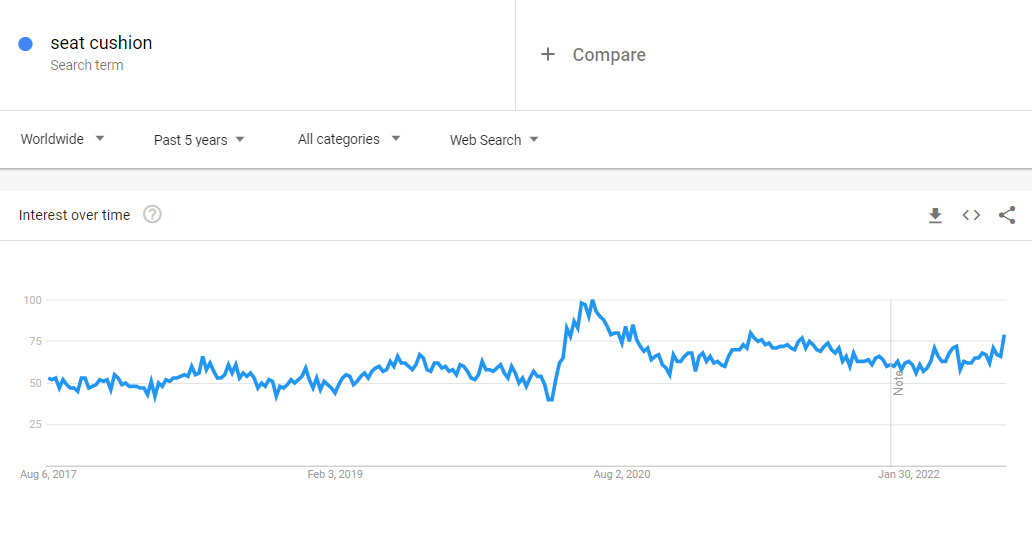Click the blue dot beside seat cushion
The image size is (1032, 541).
pyautogui.click(x=26, y=43)
